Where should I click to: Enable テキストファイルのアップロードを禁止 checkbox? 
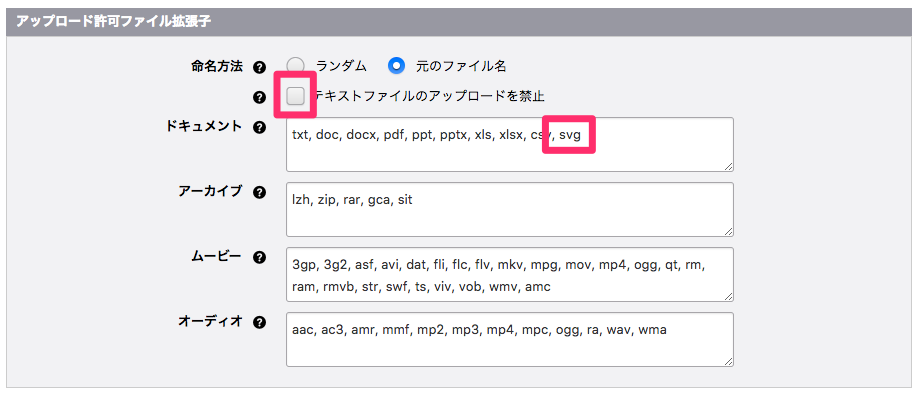tap(296, 96)
